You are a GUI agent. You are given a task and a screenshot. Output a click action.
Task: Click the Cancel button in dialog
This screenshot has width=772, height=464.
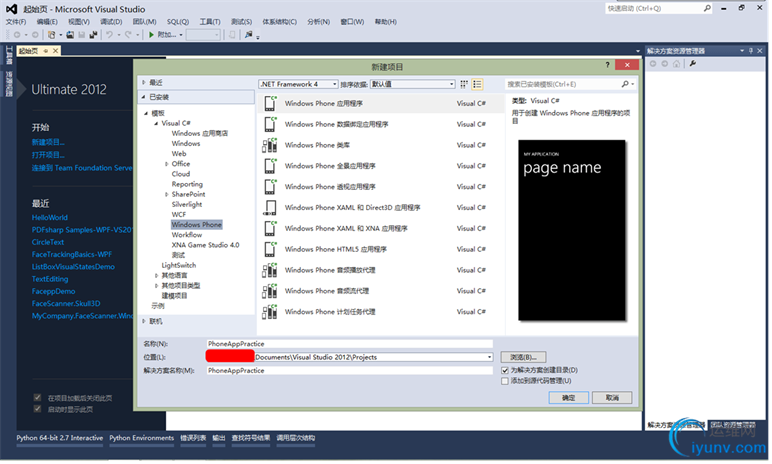613,398
